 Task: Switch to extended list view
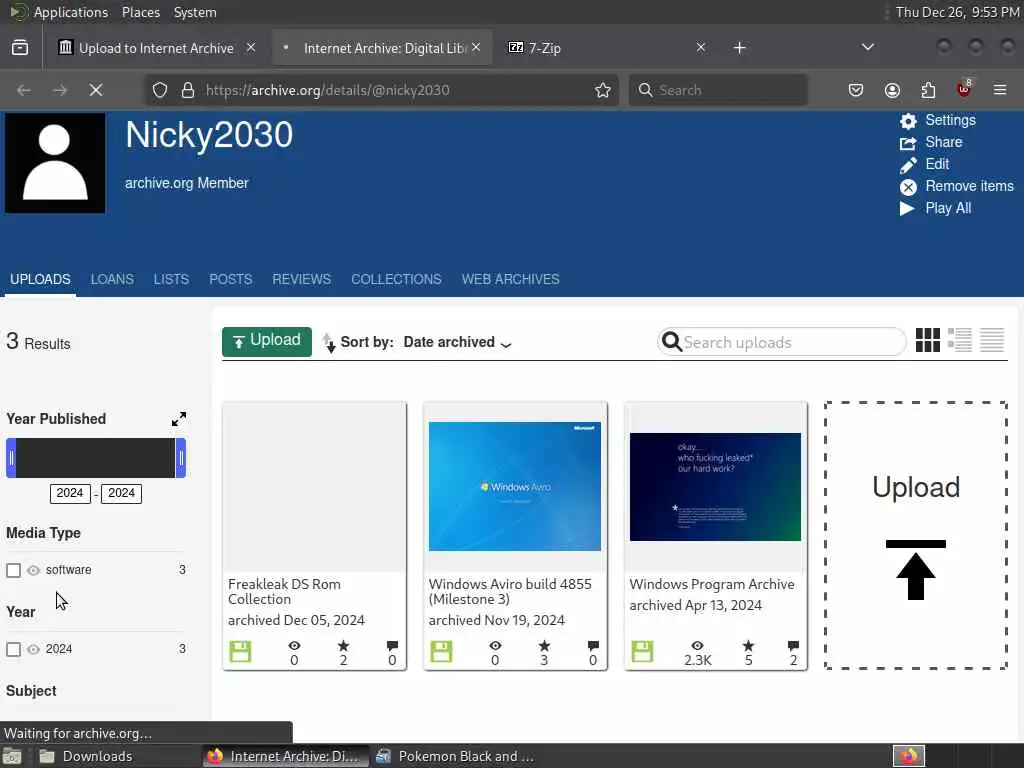tap(959, 340)
